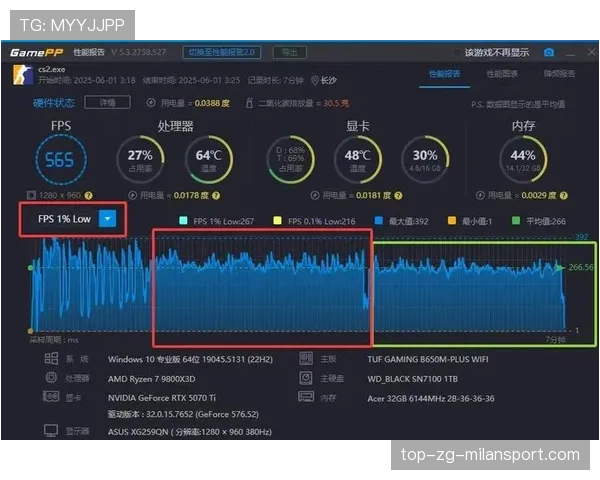Click the NVIDIA GeForce RTX 5070 Ti text
This screenshot has height=480, width=600.
[162, 398]
